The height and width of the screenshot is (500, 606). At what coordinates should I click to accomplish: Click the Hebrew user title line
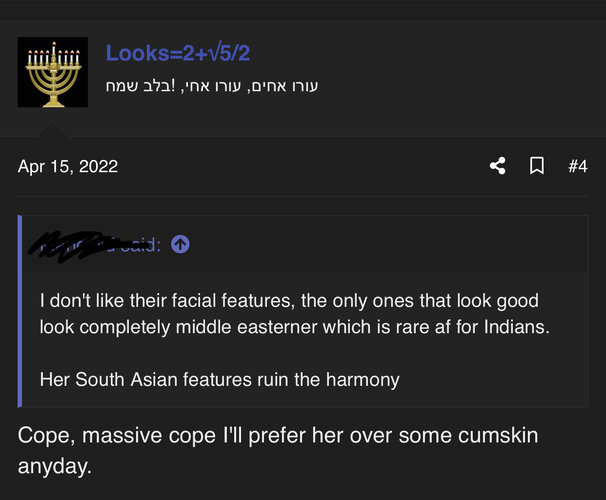click(212, 86)
